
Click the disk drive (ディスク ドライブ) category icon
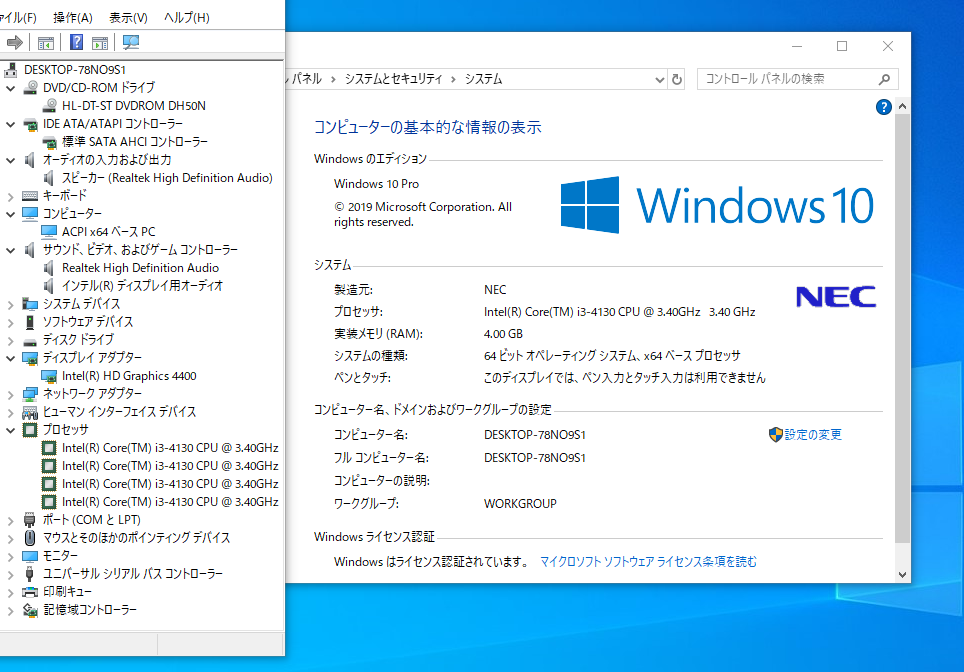(30, 340)
